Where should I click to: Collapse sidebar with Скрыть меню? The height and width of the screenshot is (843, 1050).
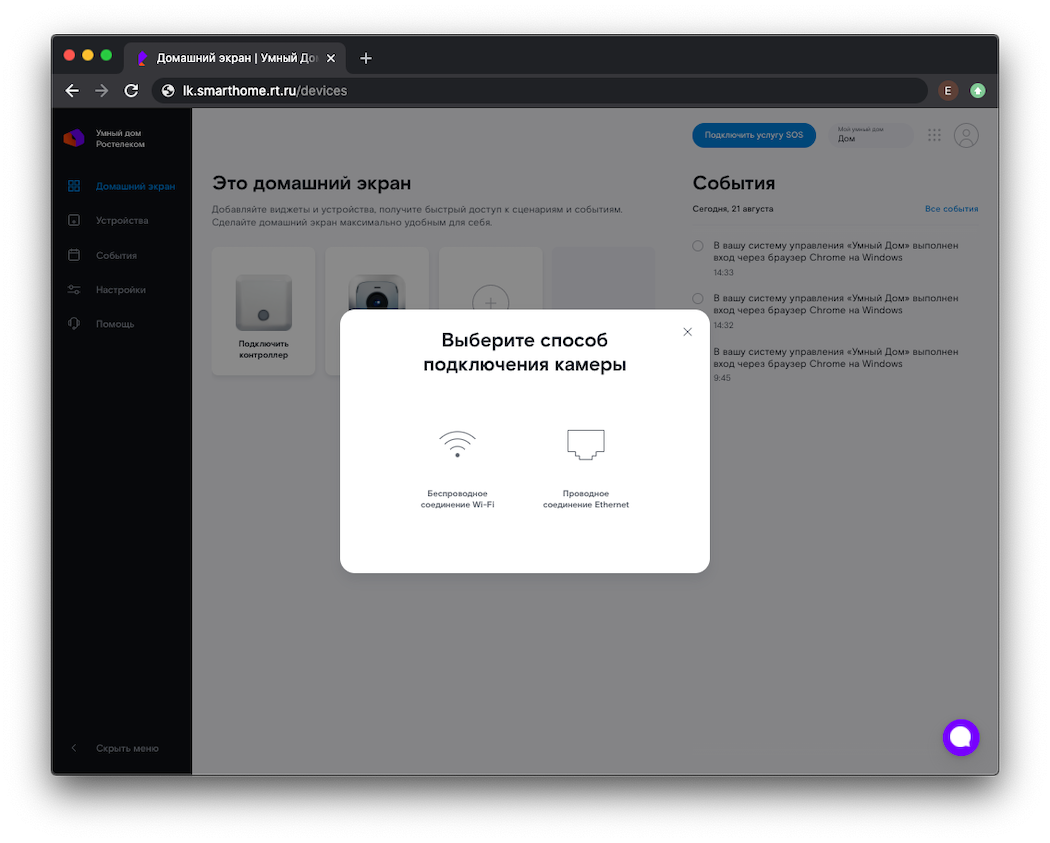point(126,748)
